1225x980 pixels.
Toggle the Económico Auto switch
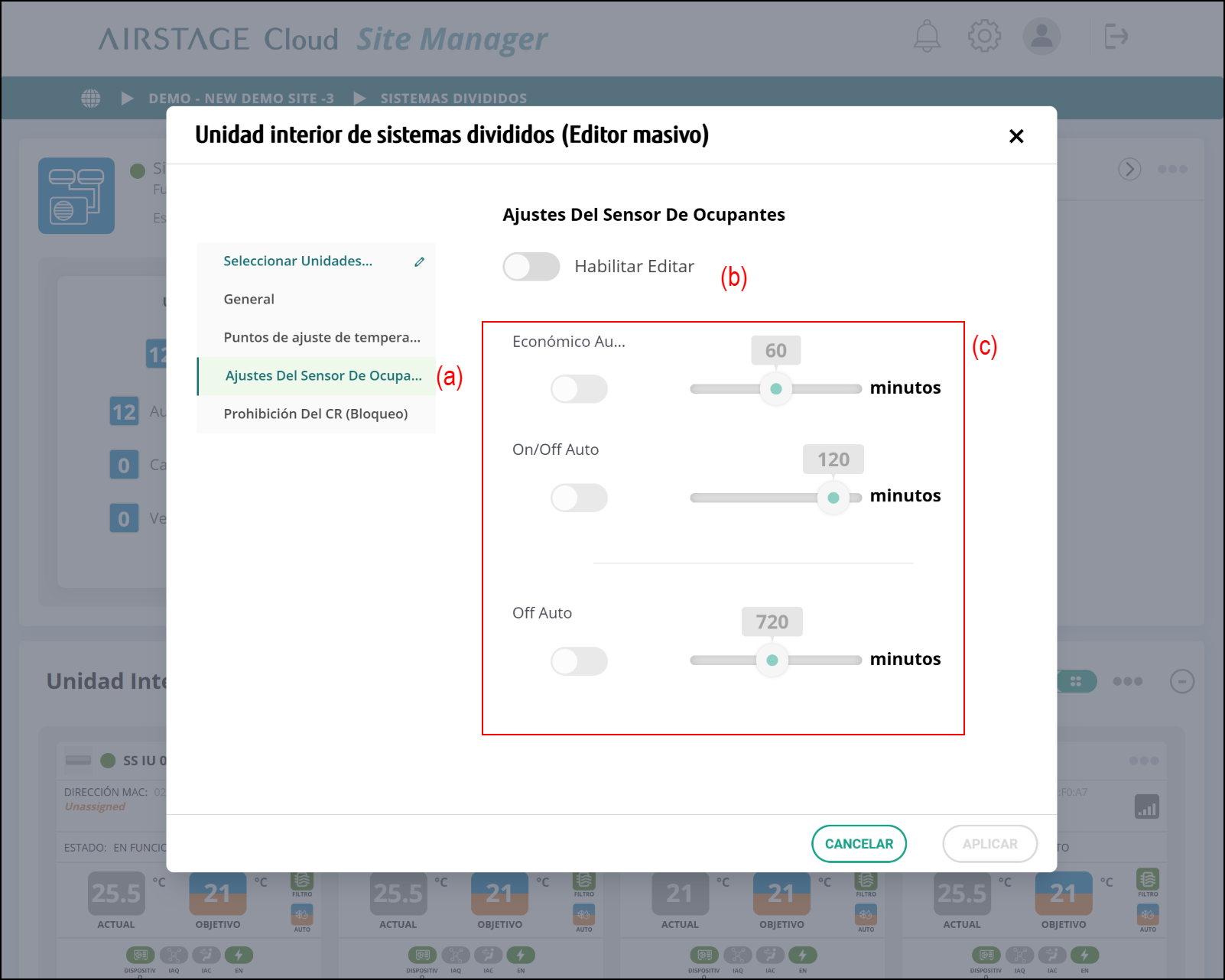coord(579,389)
